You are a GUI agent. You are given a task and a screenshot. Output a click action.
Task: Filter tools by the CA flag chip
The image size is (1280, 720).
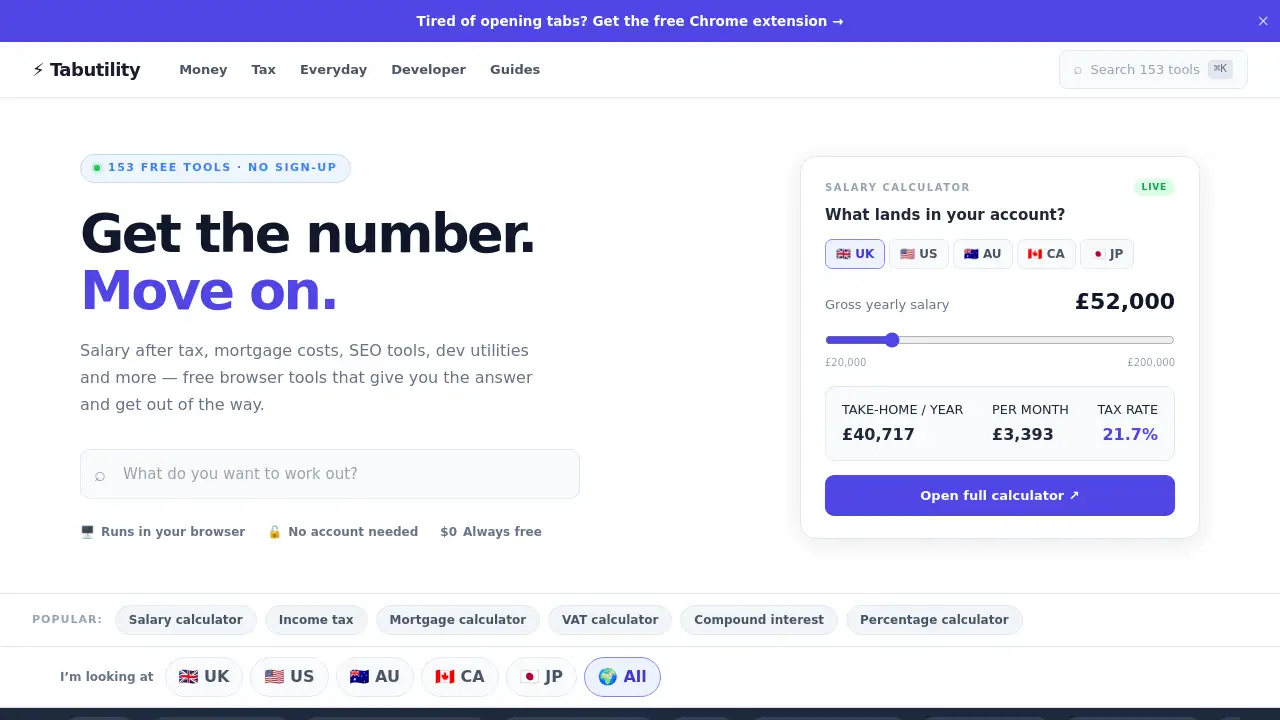460,677
